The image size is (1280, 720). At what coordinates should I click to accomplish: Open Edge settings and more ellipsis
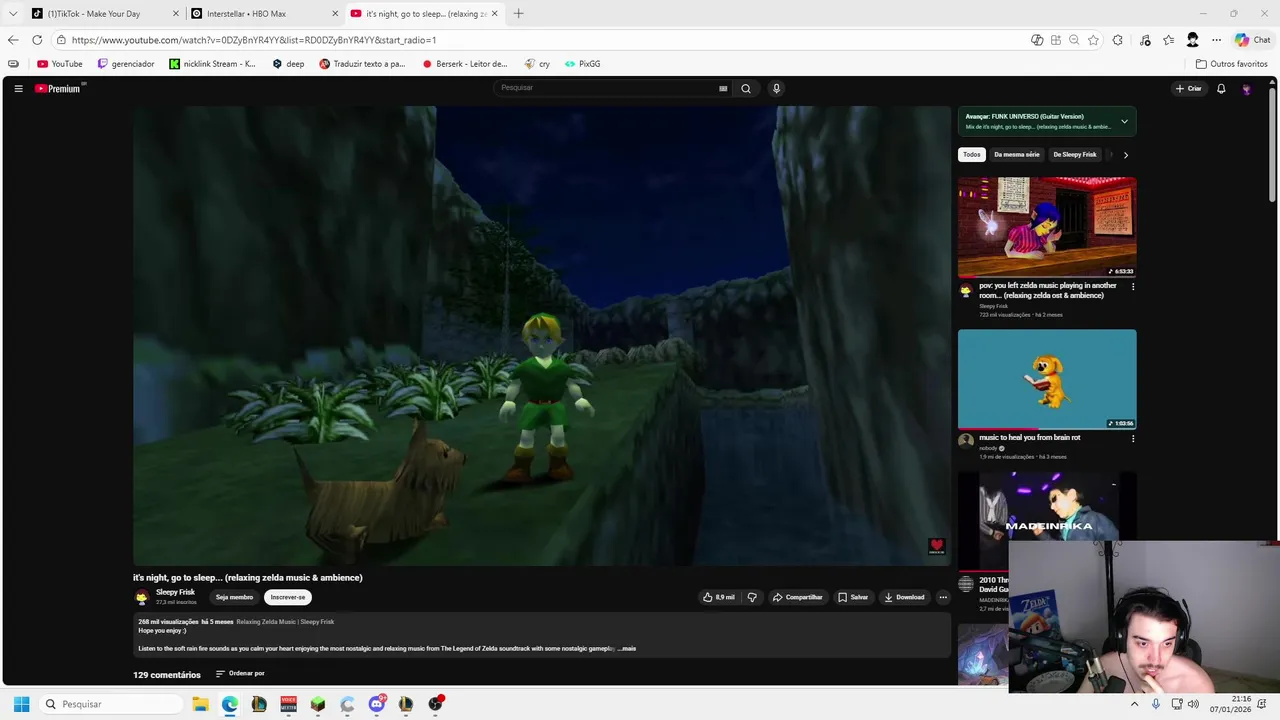[1216, 40]
